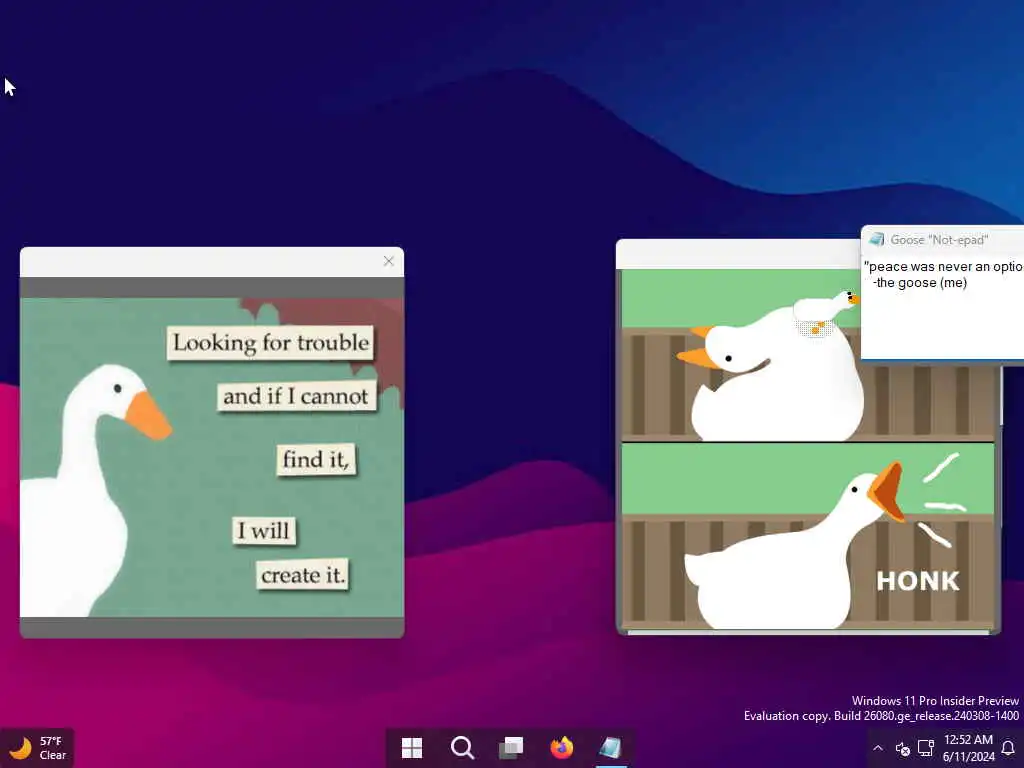Click the Looking for trouble goose meme image
The height and width of the screenshot is (768, 1024).
212,457
